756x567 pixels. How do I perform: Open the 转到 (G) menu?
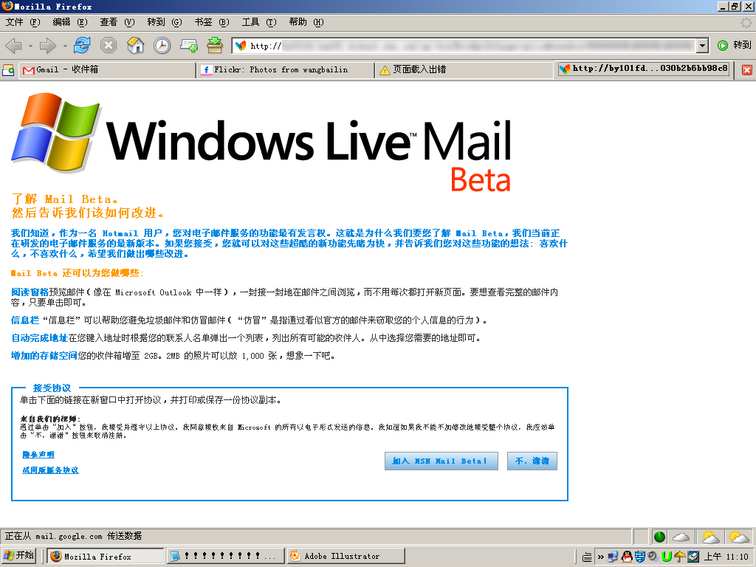[164, 22]
